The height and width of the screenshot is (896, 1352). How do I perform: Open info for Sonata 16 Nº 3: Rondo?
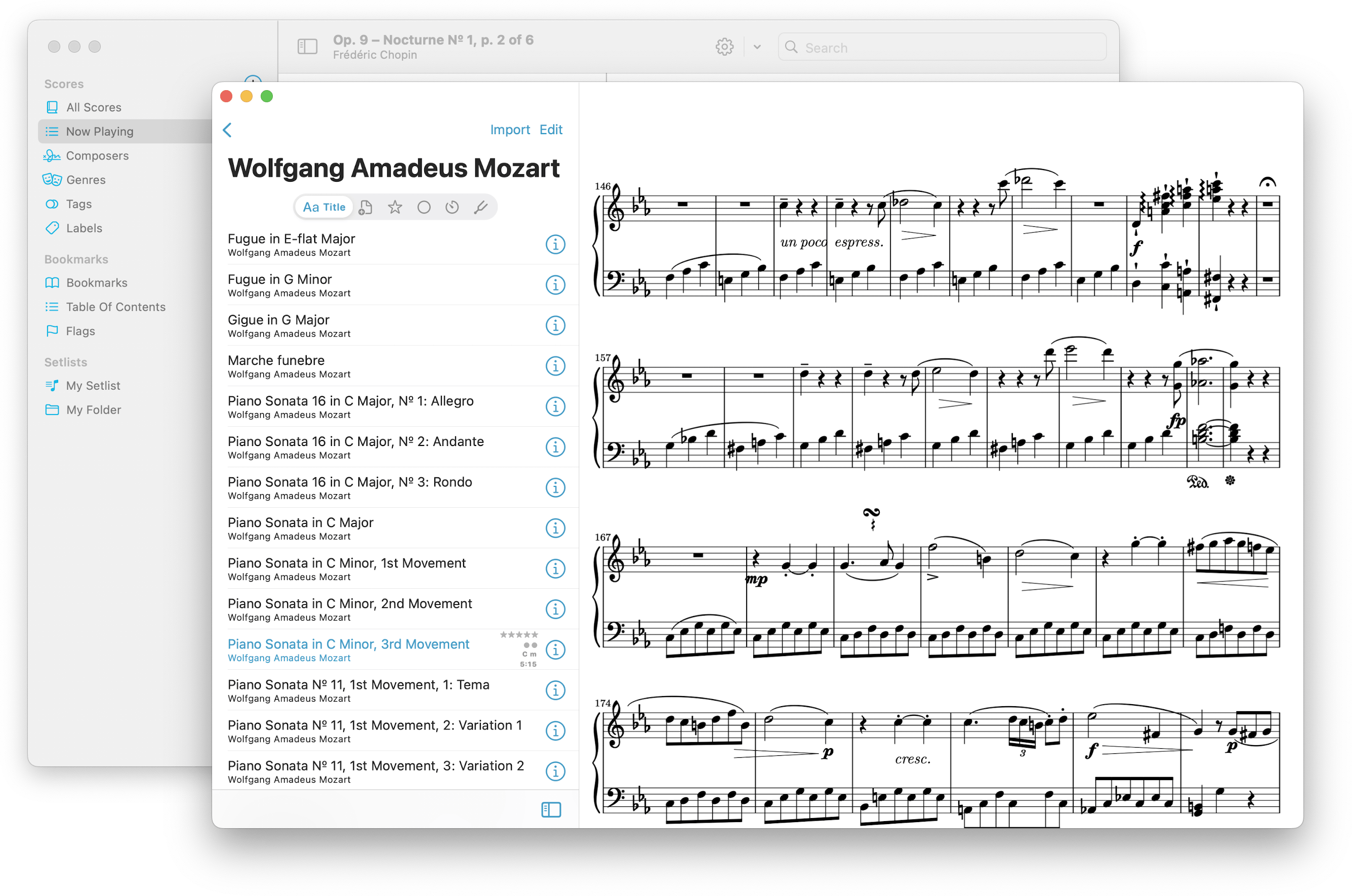(555, 488)
